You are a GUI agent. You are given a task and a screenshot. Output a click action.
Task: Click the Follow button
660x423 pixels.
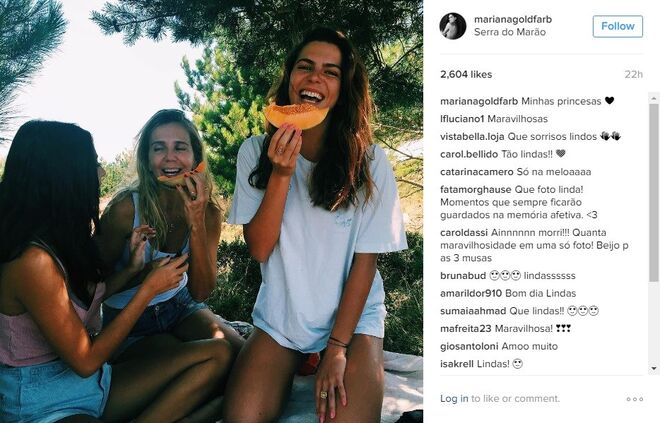pyautogui.click(x=617, y=26)
